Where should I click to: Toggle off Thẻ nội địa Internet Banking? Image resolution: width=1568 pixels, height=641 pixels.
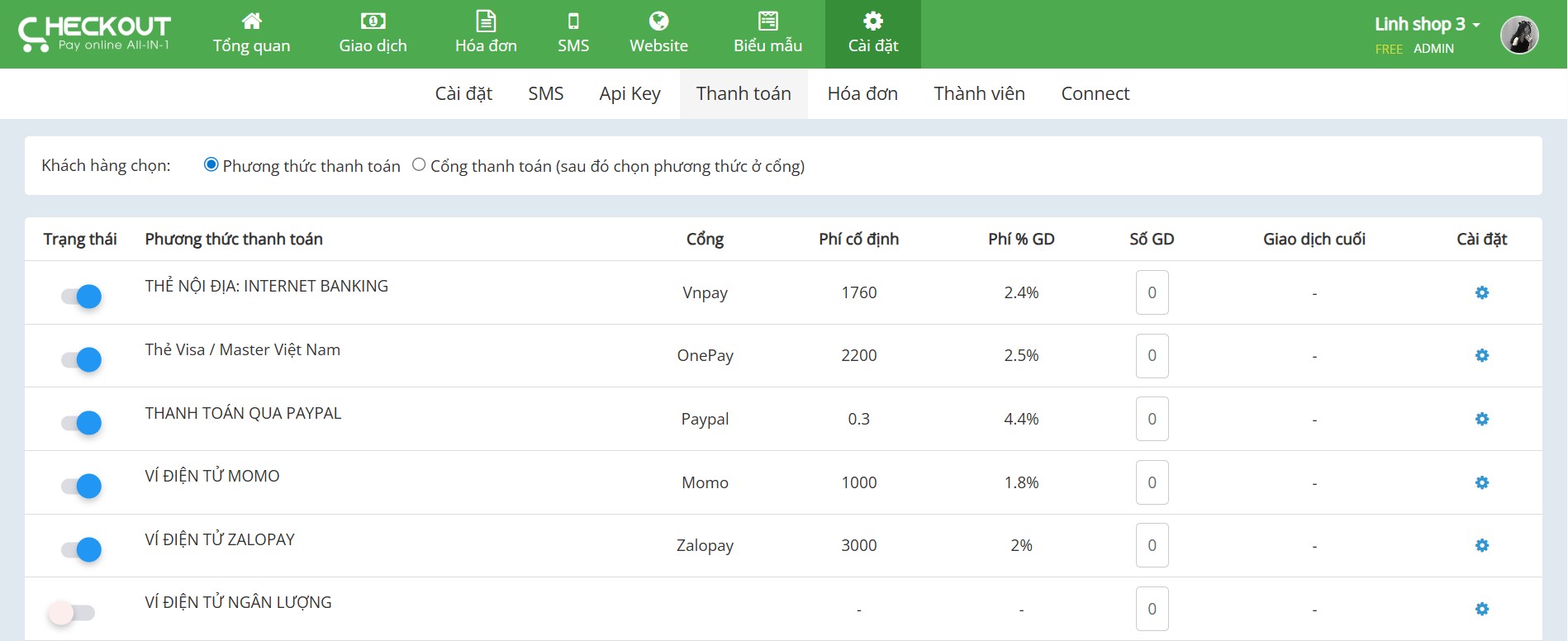click(x=81, y=296)
